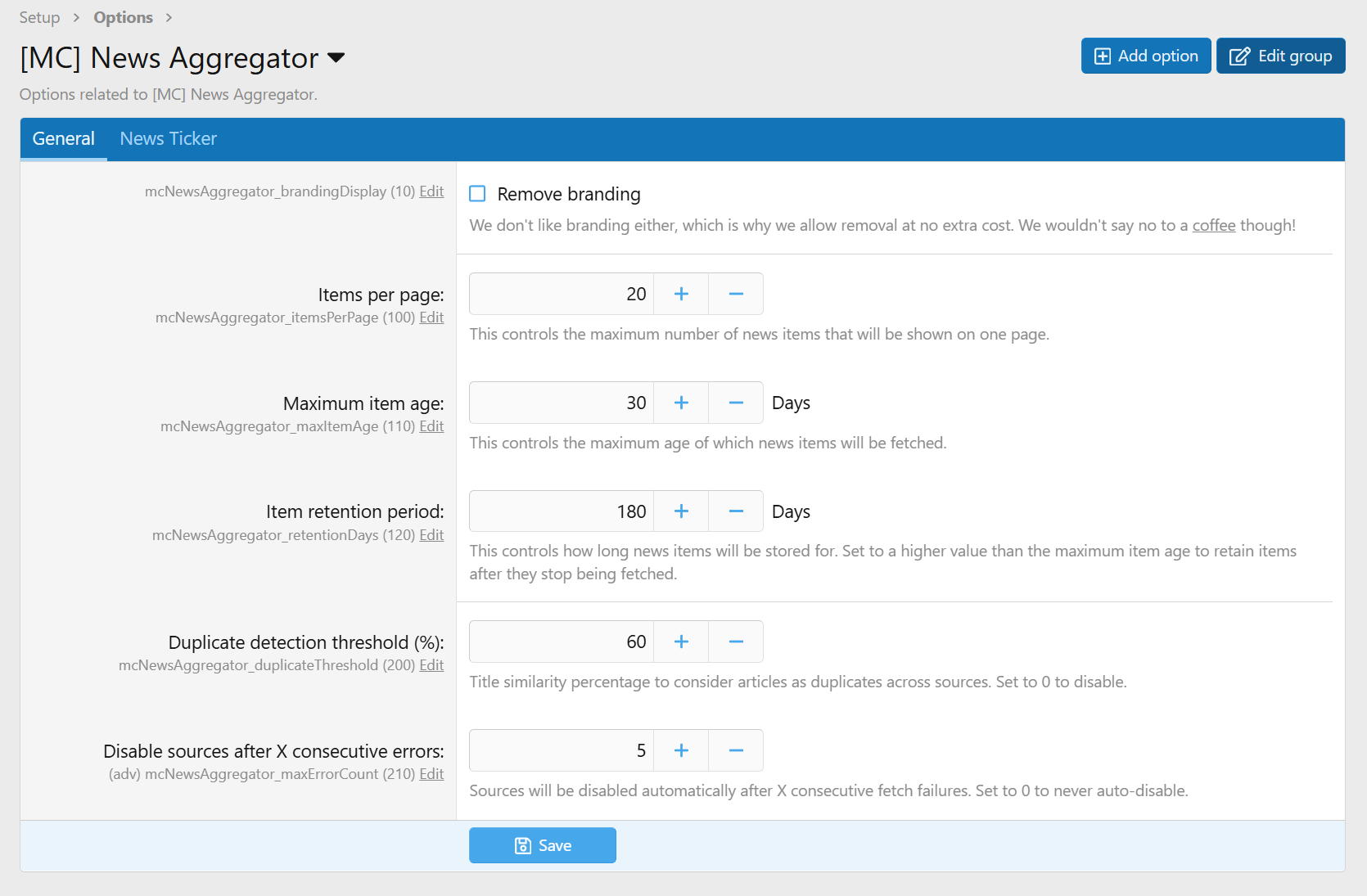Increase Item retention period days

point(680,511)
